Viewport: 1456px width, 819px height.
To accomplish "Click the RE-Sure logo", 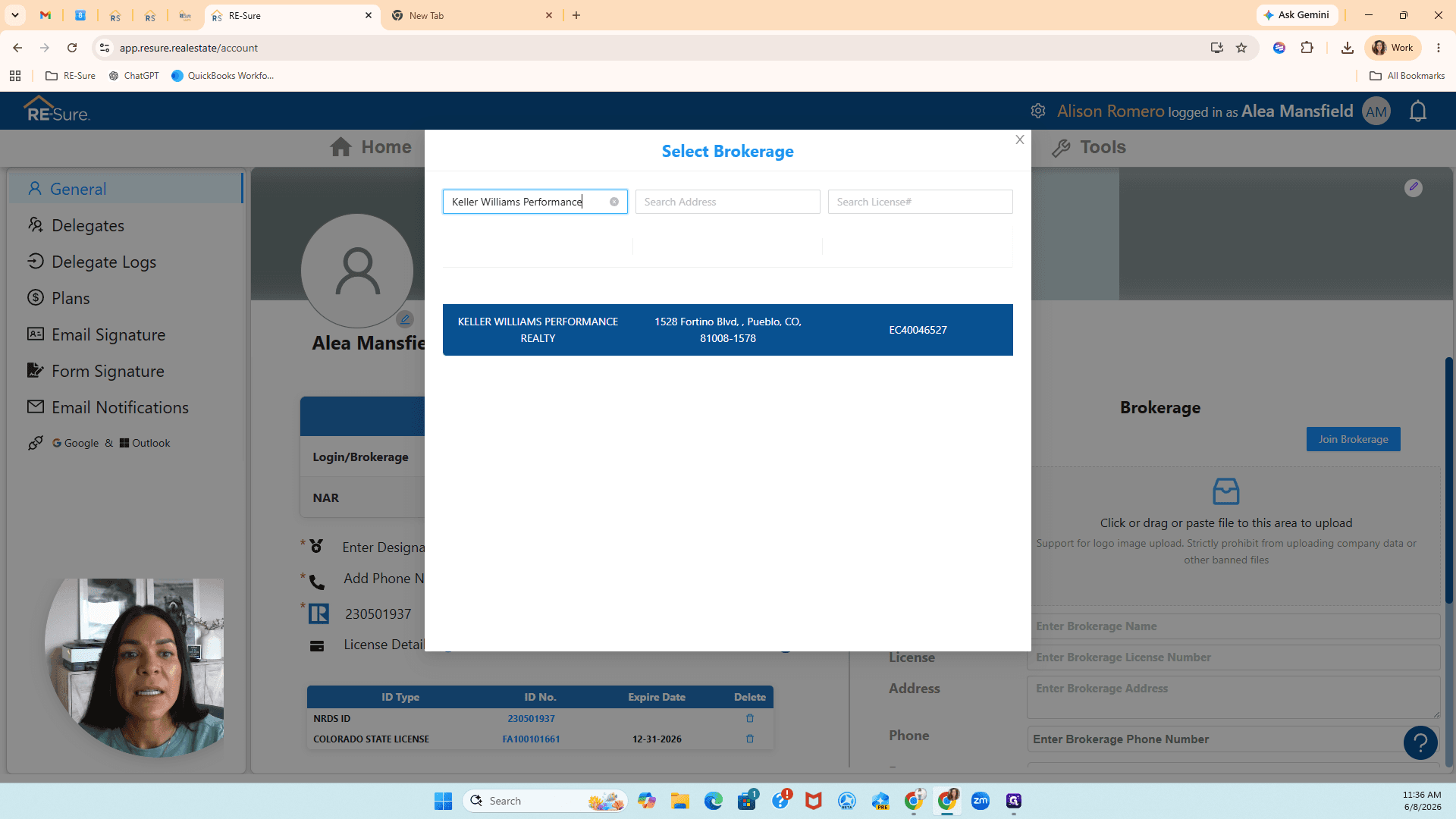I will coord(57,110).
